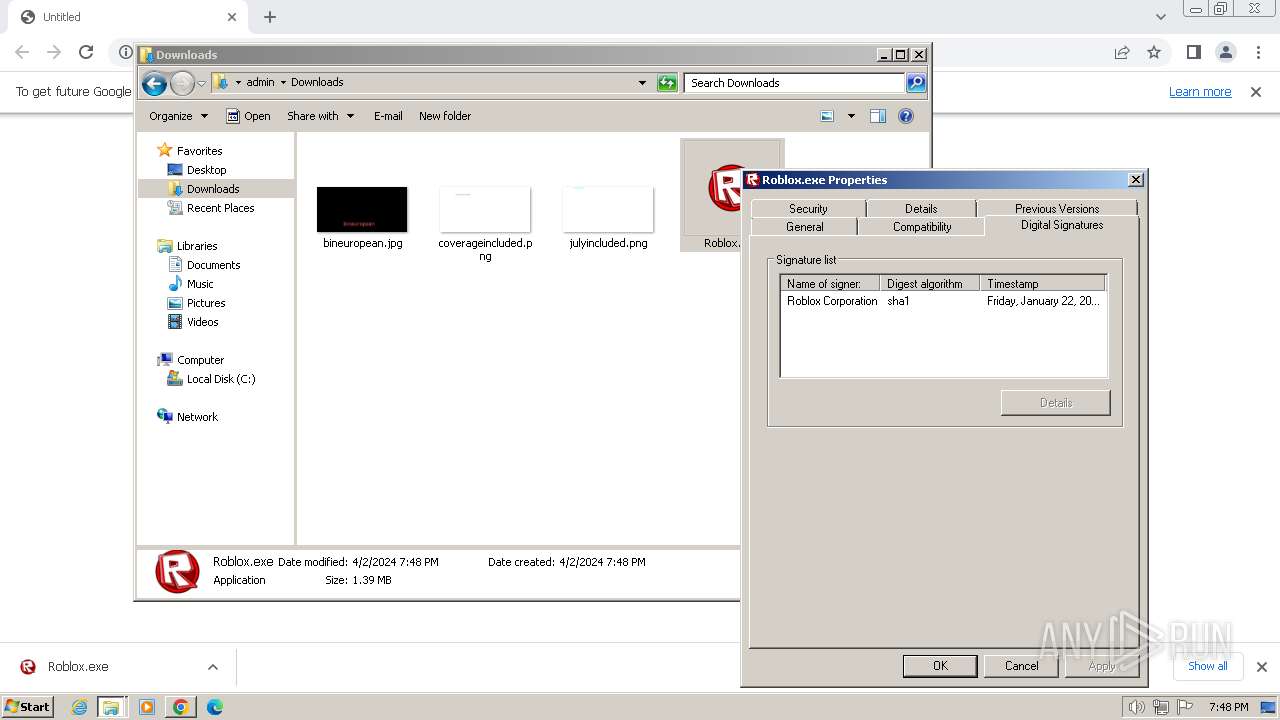Switch to Security tab
The width and height of the screenshot is (1280, 720).
808,208
